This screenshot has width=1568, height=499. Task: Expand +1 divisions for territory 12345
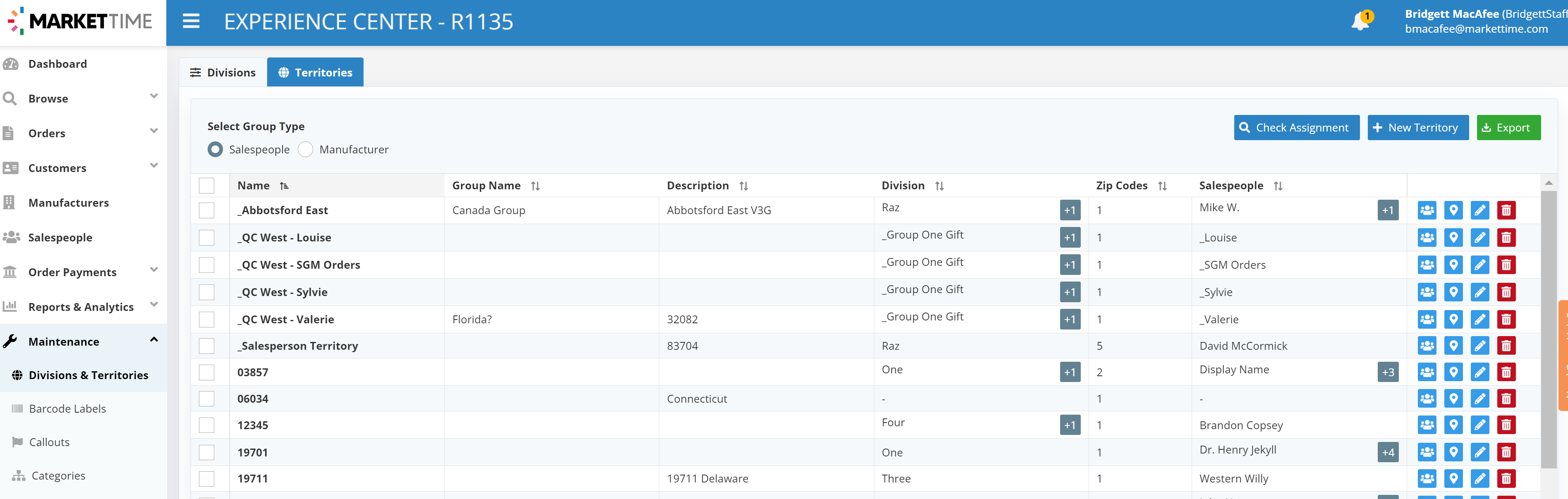pyautogui.click(x=1070, y=425)
